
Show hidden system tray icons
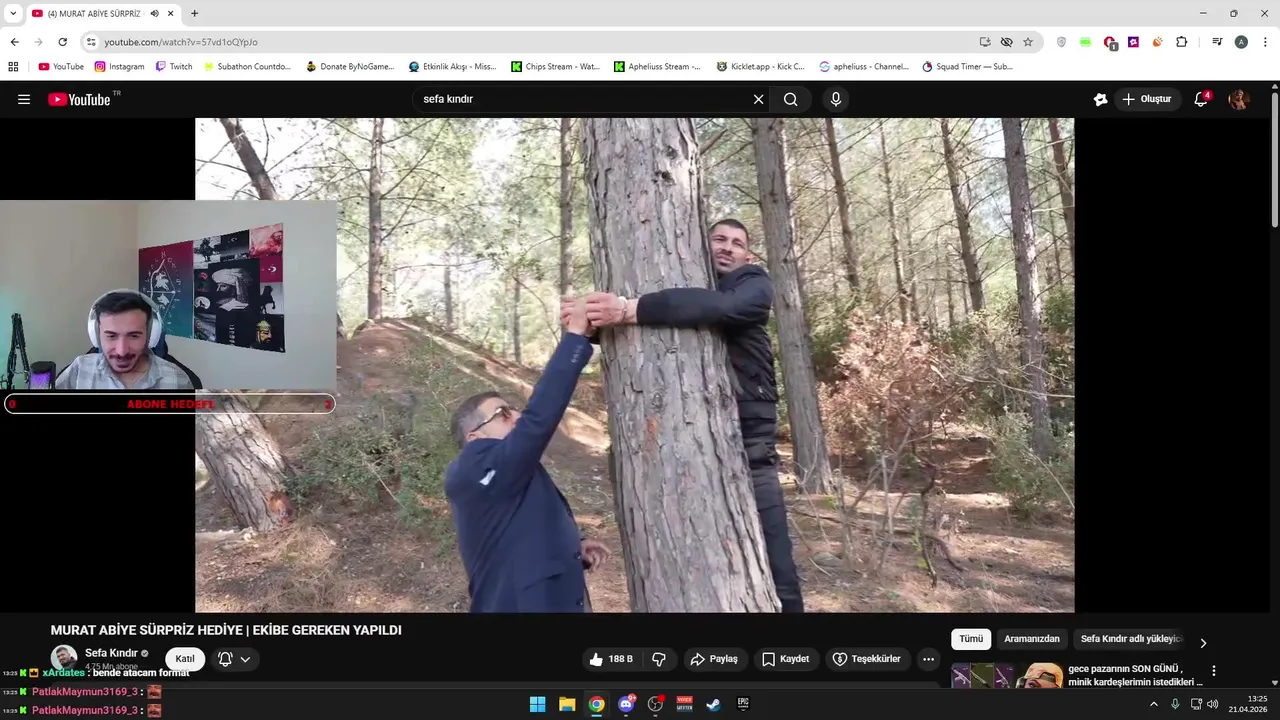pos(1153,704)
